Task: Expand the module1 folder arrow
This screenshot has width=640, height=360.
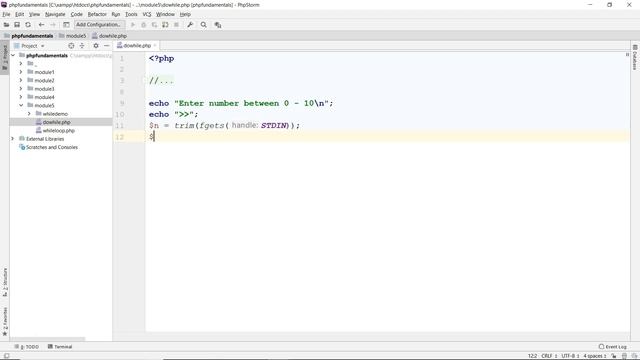Action: [21, 72]
